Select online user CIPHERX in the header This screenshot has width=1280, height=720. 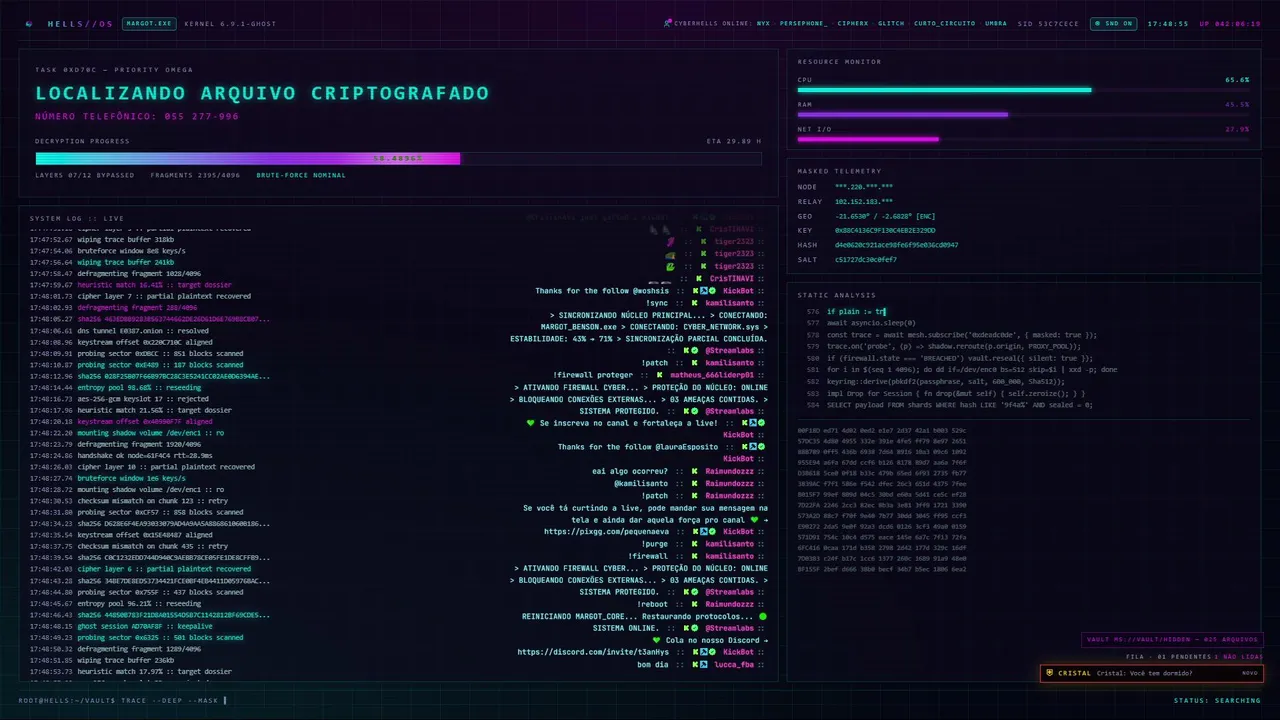click(x=853, y=23)
